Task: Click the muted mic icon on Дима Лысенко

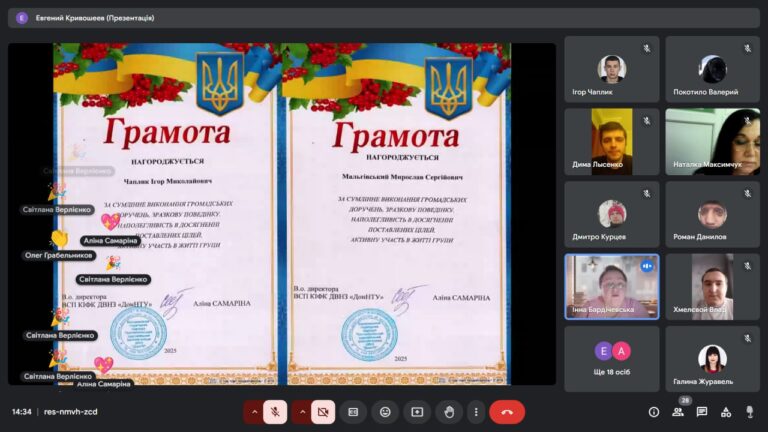Action: pyautogui.click(x=647, y=120)
